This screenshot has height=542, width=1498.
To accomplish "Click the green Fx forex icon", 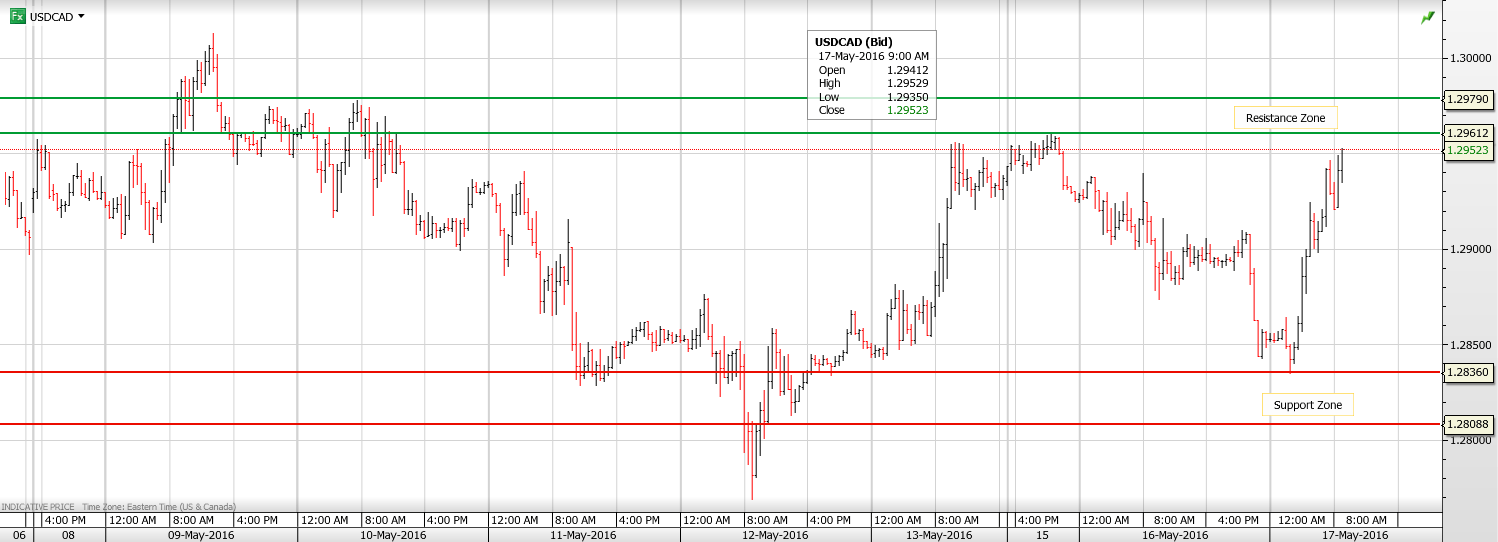I will pos(18,17).
